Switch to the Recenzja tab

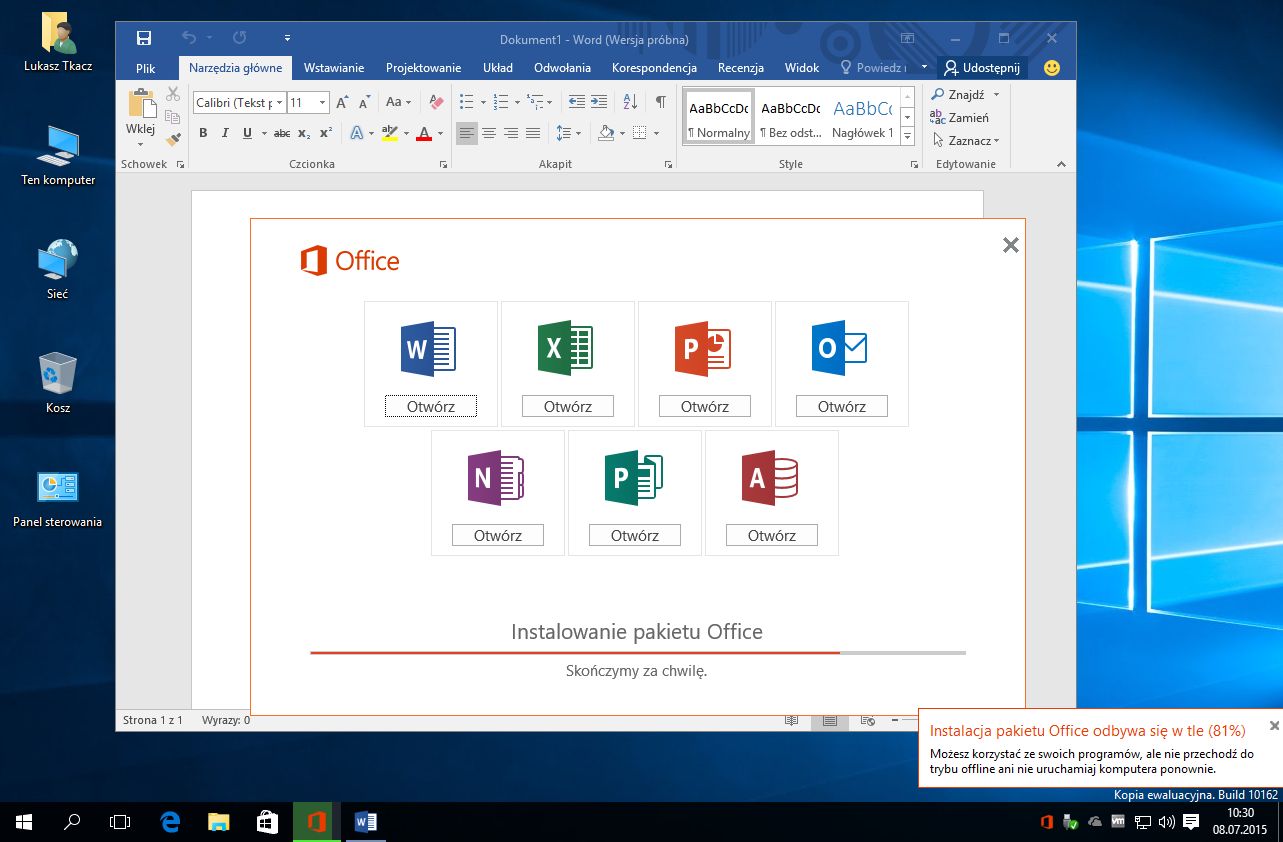[x=741, y=68]
